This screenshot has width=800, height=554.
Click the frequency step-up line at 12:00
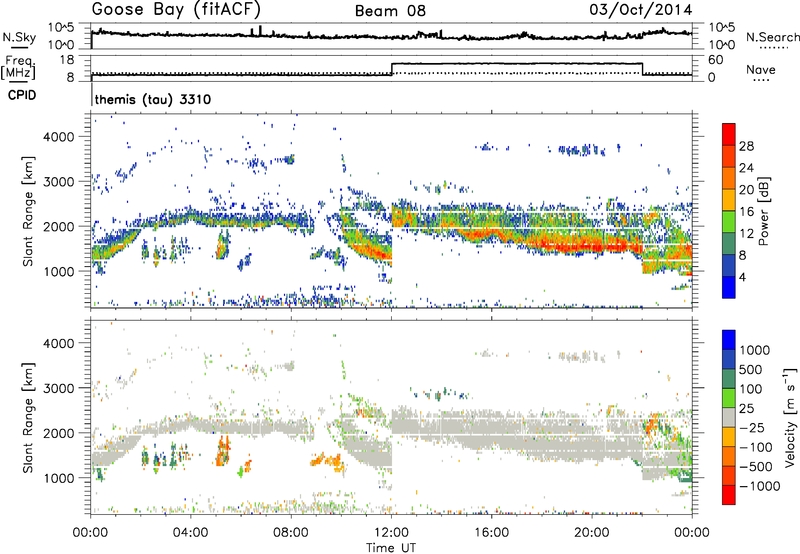tap(392, 69)
